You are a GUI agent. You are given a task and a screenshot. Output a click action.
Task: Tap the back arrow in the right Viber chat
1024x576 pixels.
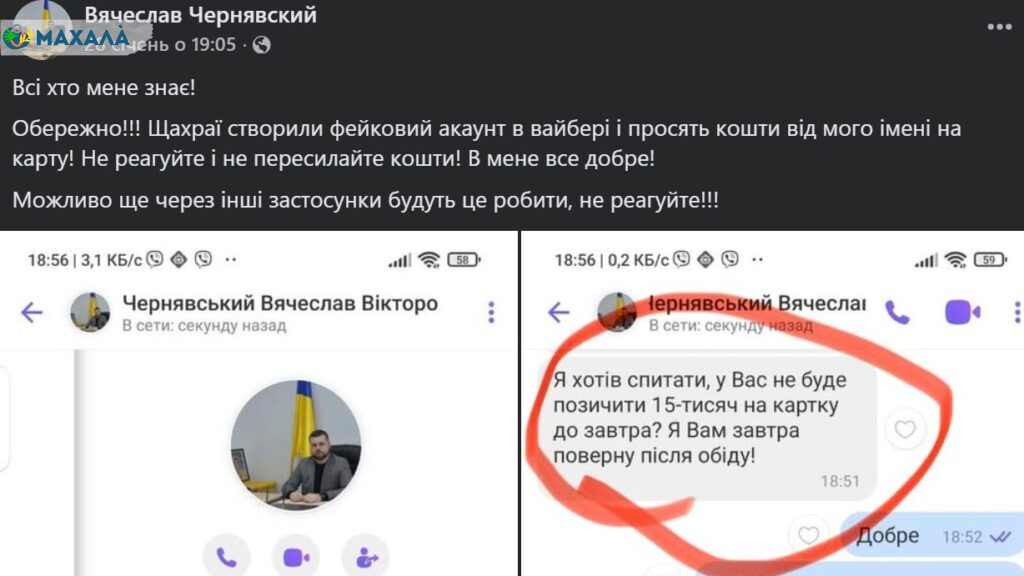point(558,313)
